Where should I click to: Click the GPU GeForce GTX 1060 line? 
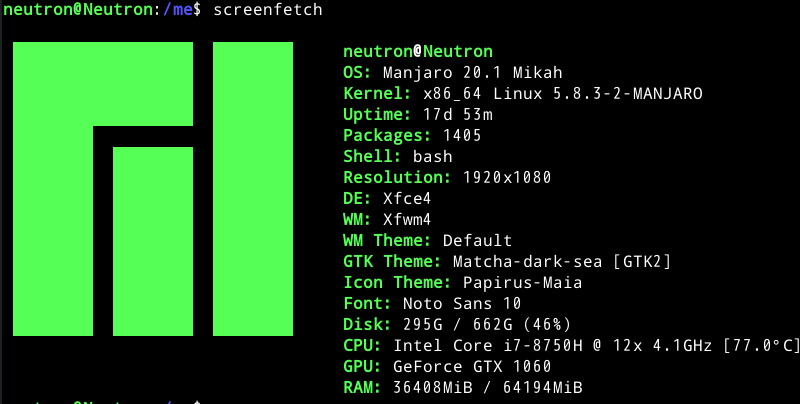coord(447,366)
